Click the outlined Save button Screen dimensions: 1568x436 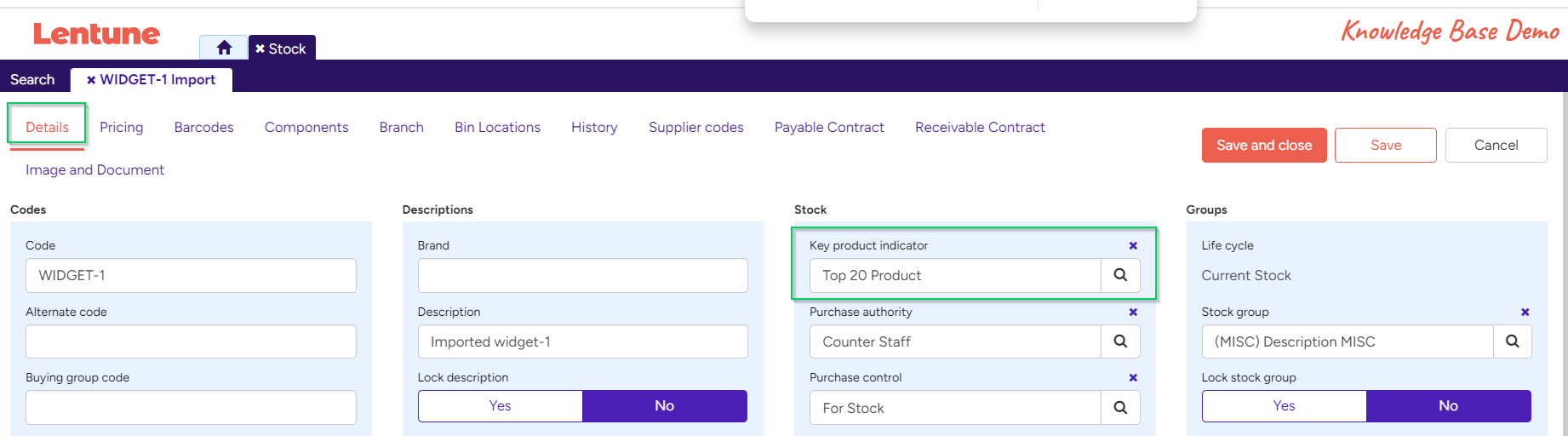pos(1386,145)
